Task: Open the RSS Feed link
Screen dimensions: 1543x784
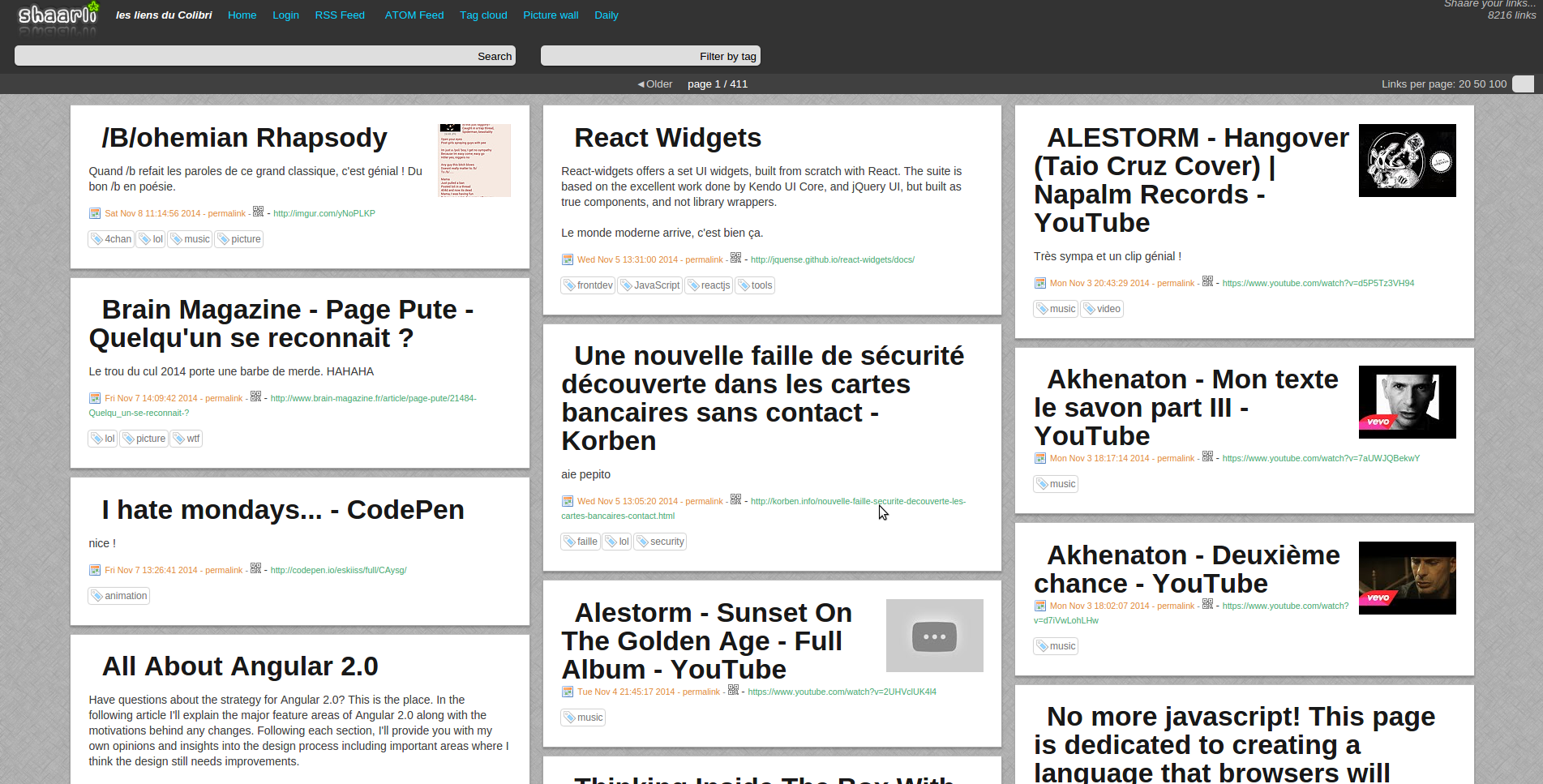Action: click(340, 15)
